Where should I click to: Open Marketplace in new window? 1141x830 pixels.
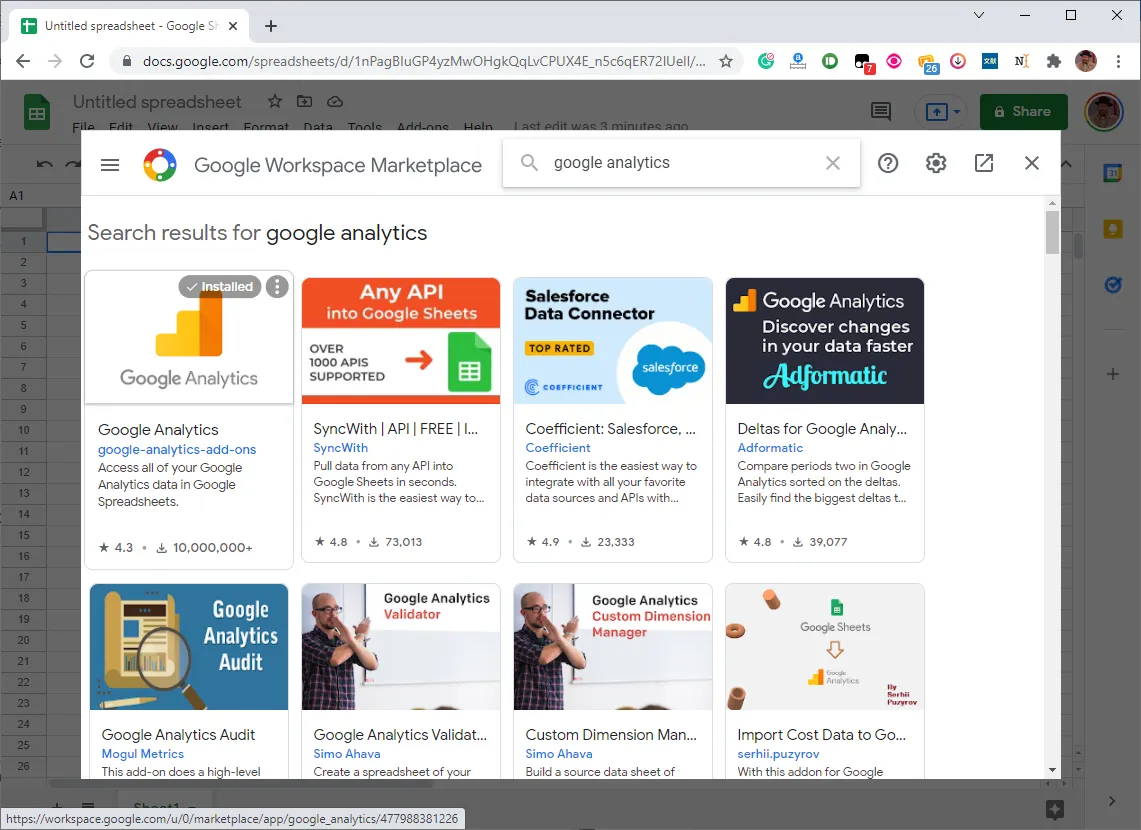pos(984,163)
